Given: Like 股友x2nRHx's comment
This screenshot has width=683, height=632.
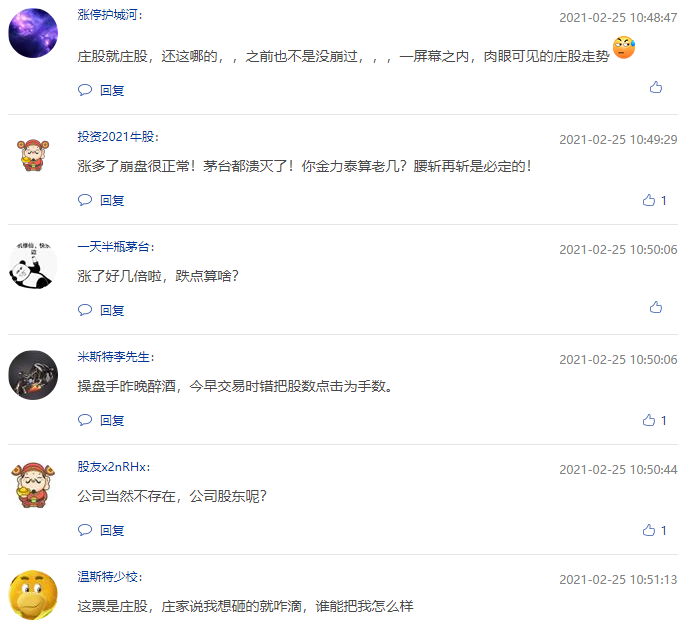Looking at the screenshot, I should [649, 530].
